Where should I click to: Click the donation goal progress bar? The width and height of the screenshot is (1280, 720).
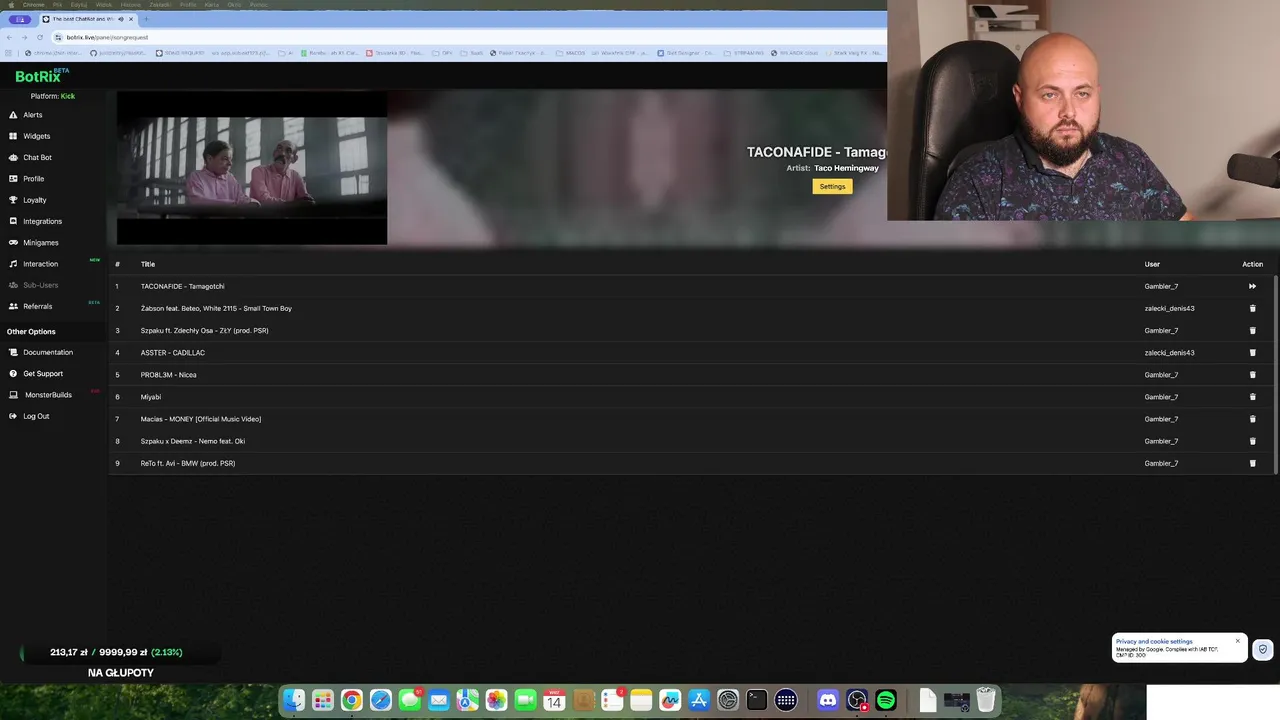click(x=120, y=652)
